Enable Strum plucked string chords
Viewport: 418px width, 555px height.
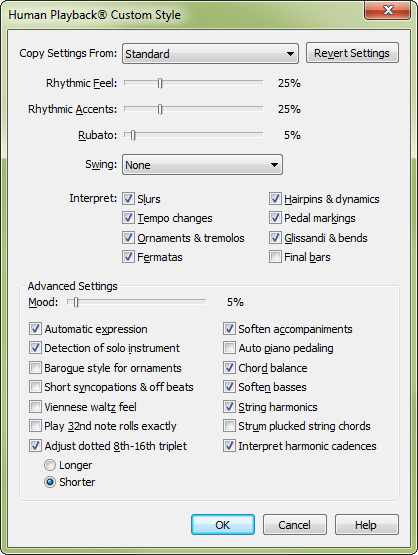[229, 426]
